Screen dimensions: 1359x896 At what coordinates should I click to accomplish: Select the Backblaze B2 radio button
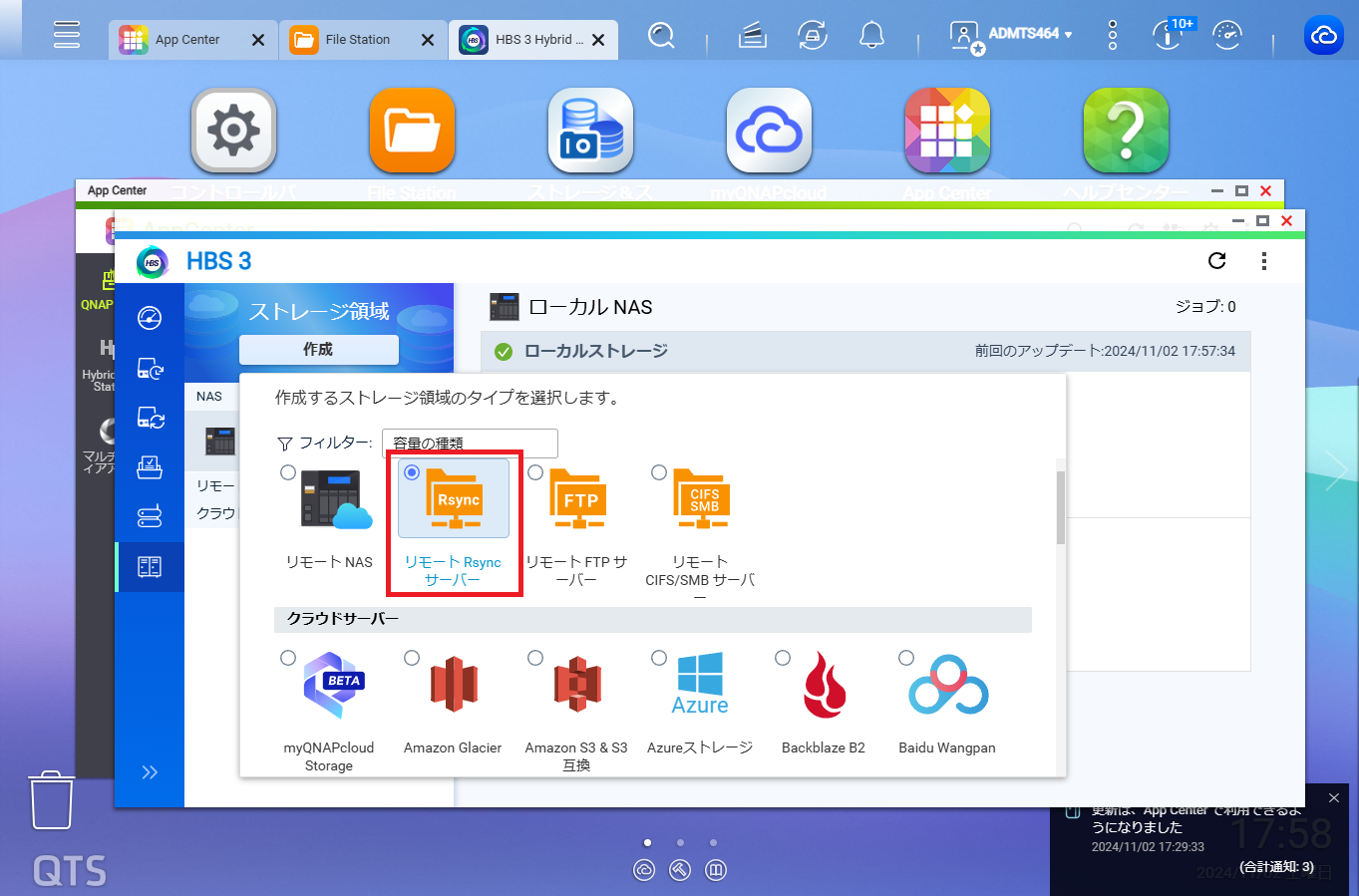783,658
